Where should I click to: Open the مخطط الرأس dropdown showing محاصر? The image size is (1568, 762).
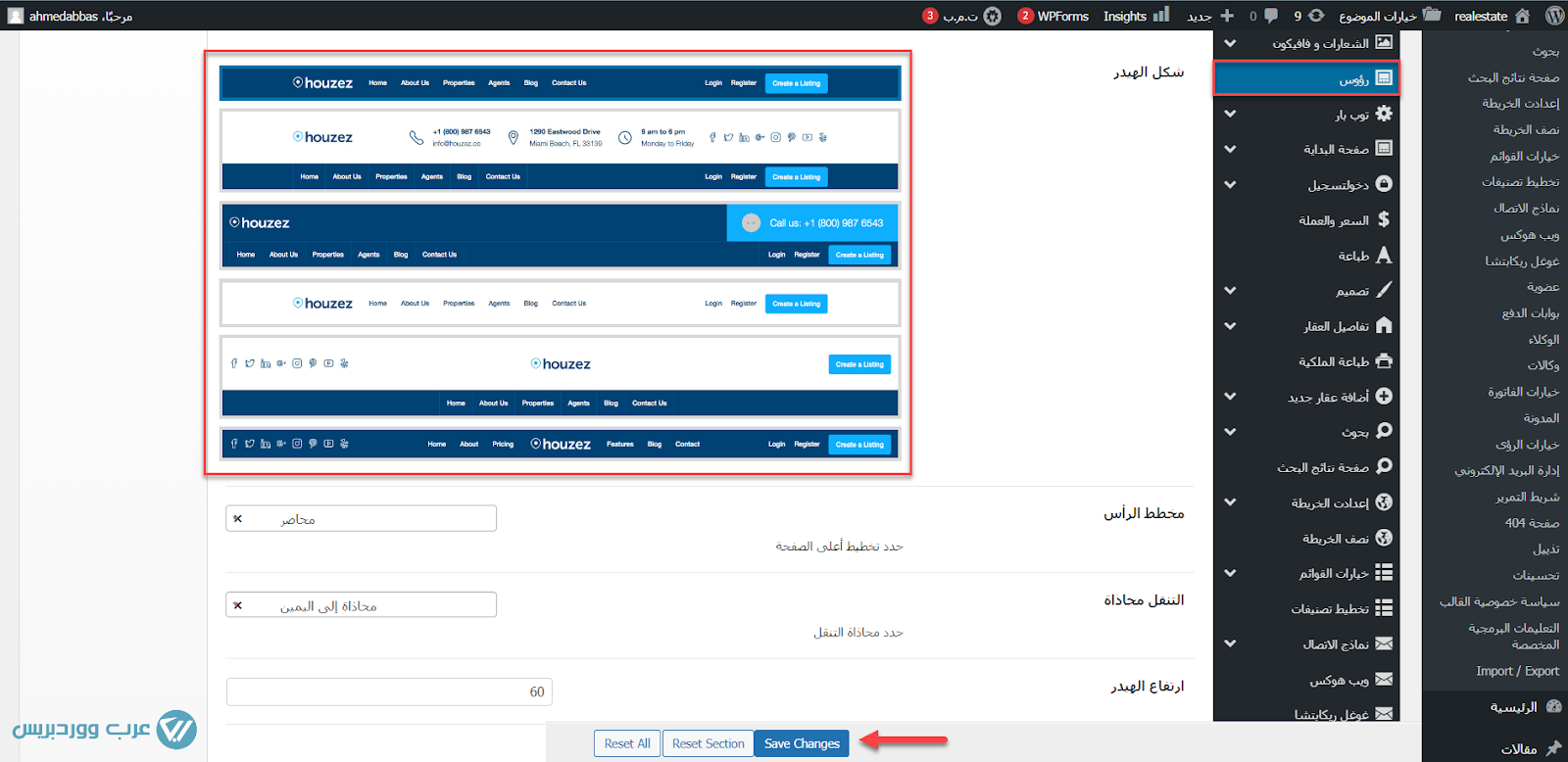tap(361, 518)
